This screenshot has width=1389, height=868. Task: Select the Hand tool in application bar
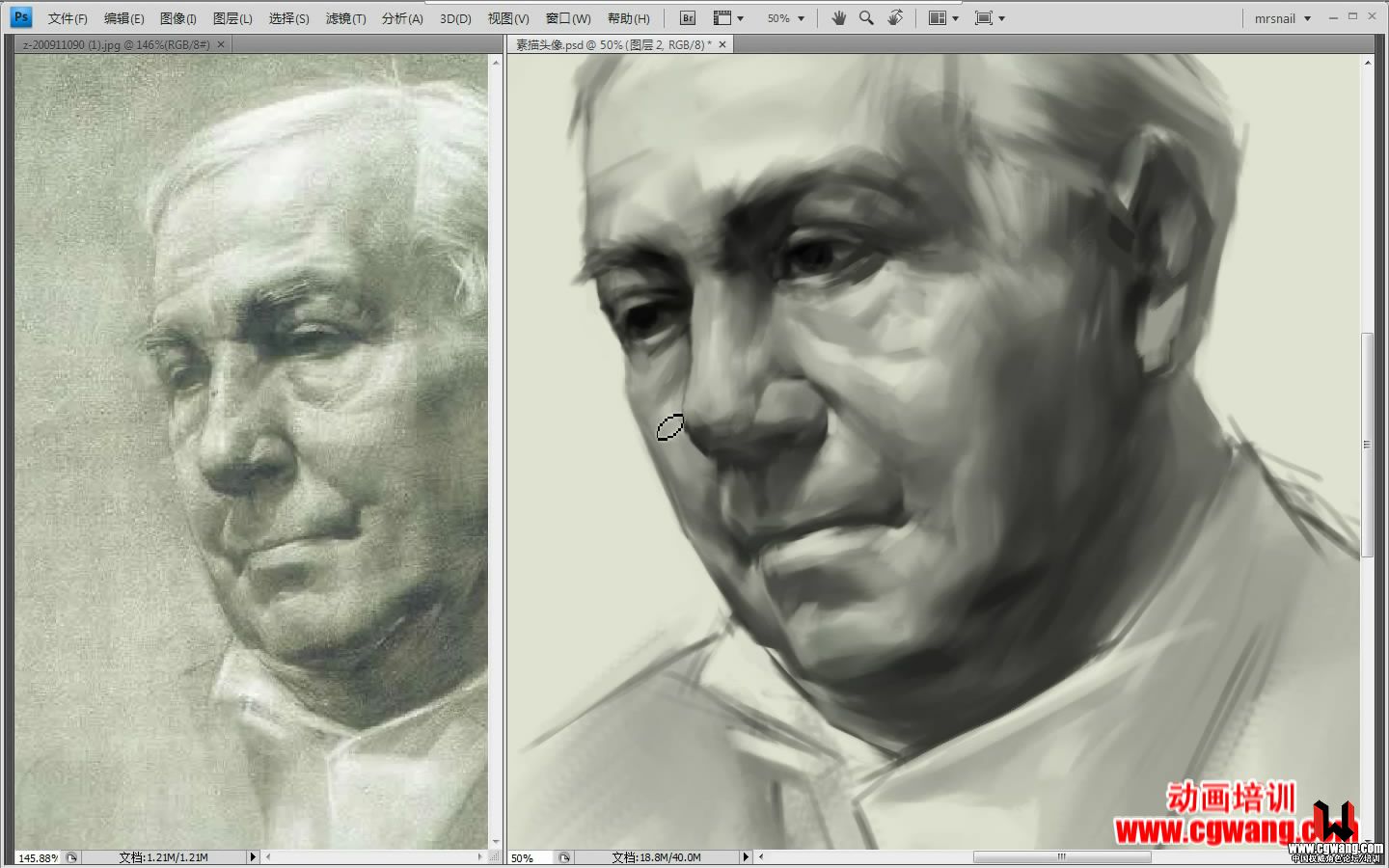pyautogui.click(x=839, y=18)
